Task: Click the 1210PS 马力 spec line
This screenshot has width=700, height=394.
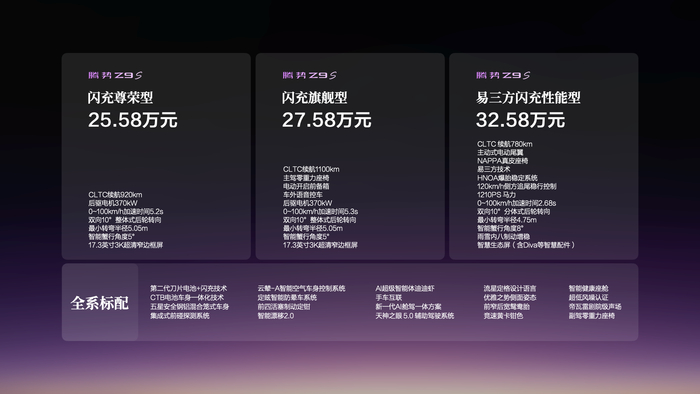Action: [496, 195]
